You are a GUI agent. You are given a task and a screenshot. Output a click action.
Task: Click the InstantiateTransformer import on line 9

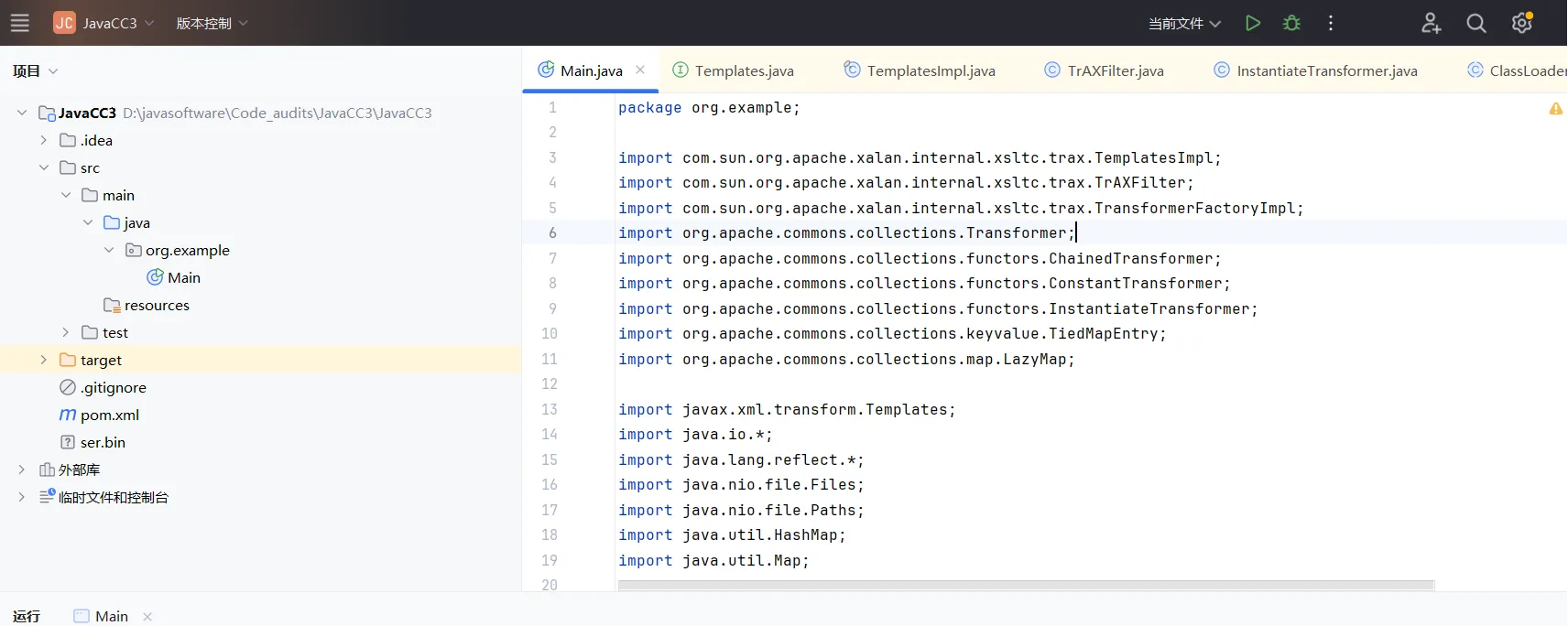938,308
